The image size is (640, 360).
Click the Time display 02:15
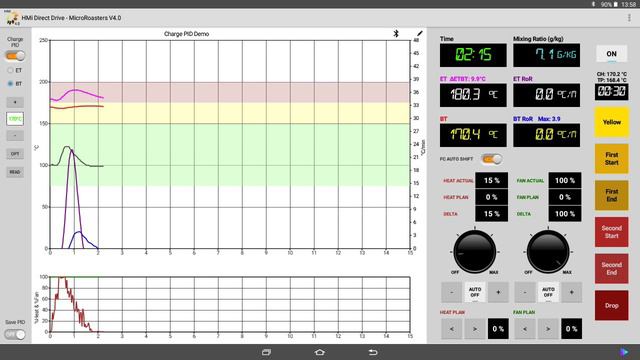pos(473,55)
